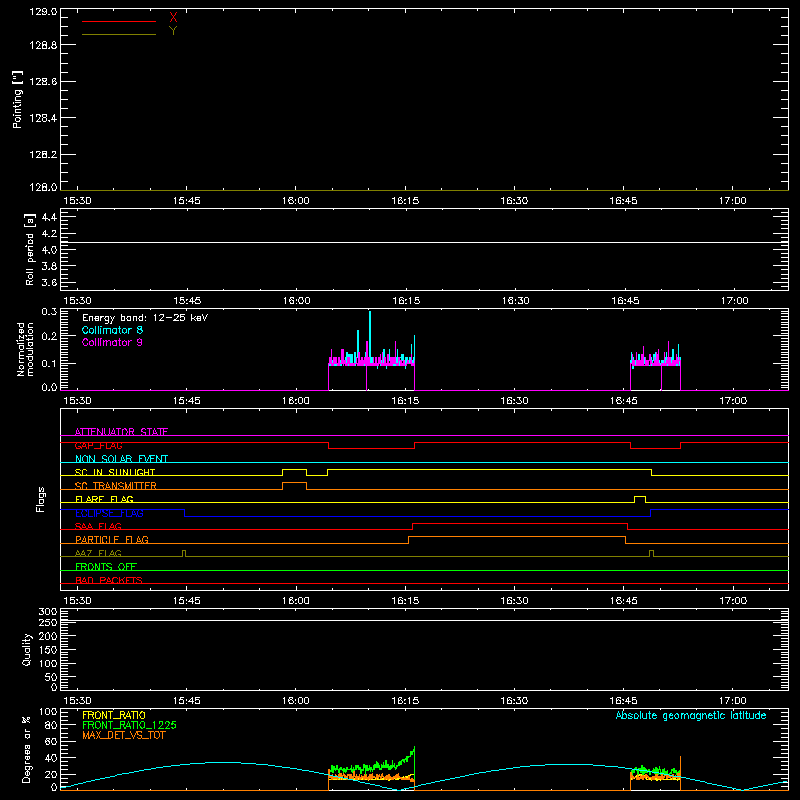Click the PARTICLE_FLAG label
Screen dimensions: 800x800
(x=112, y=539)
